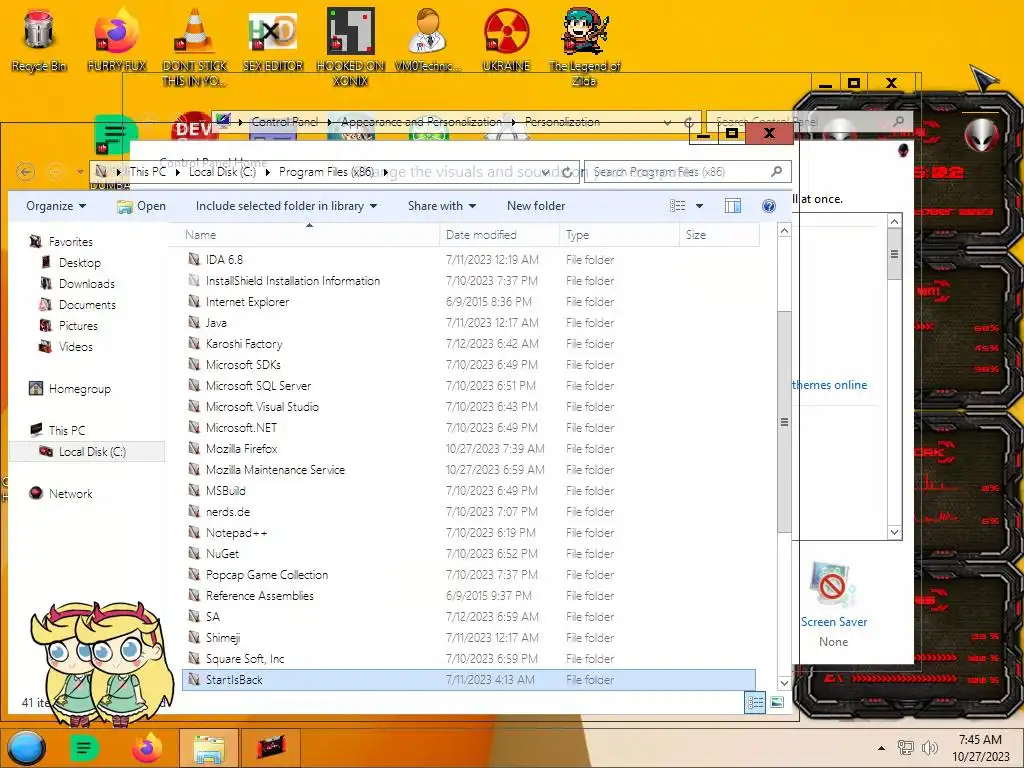The width and height of the screenshot is (1024, 768).
Task: Open The Legend of Zilda shortcut
Action: (584, 46)
